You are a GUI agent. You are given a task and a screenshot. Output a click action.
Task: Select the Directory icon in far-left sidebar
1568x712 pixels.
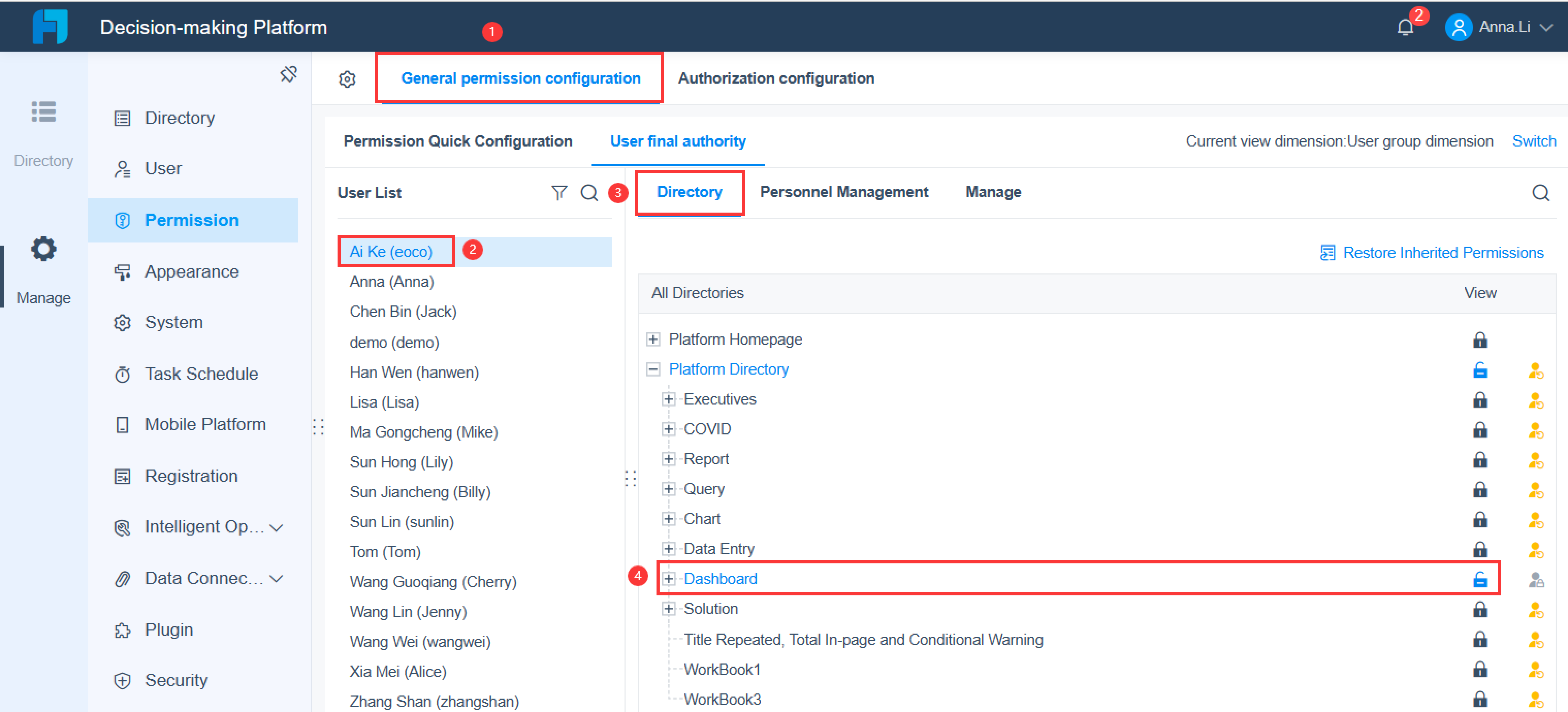point(43,112)
